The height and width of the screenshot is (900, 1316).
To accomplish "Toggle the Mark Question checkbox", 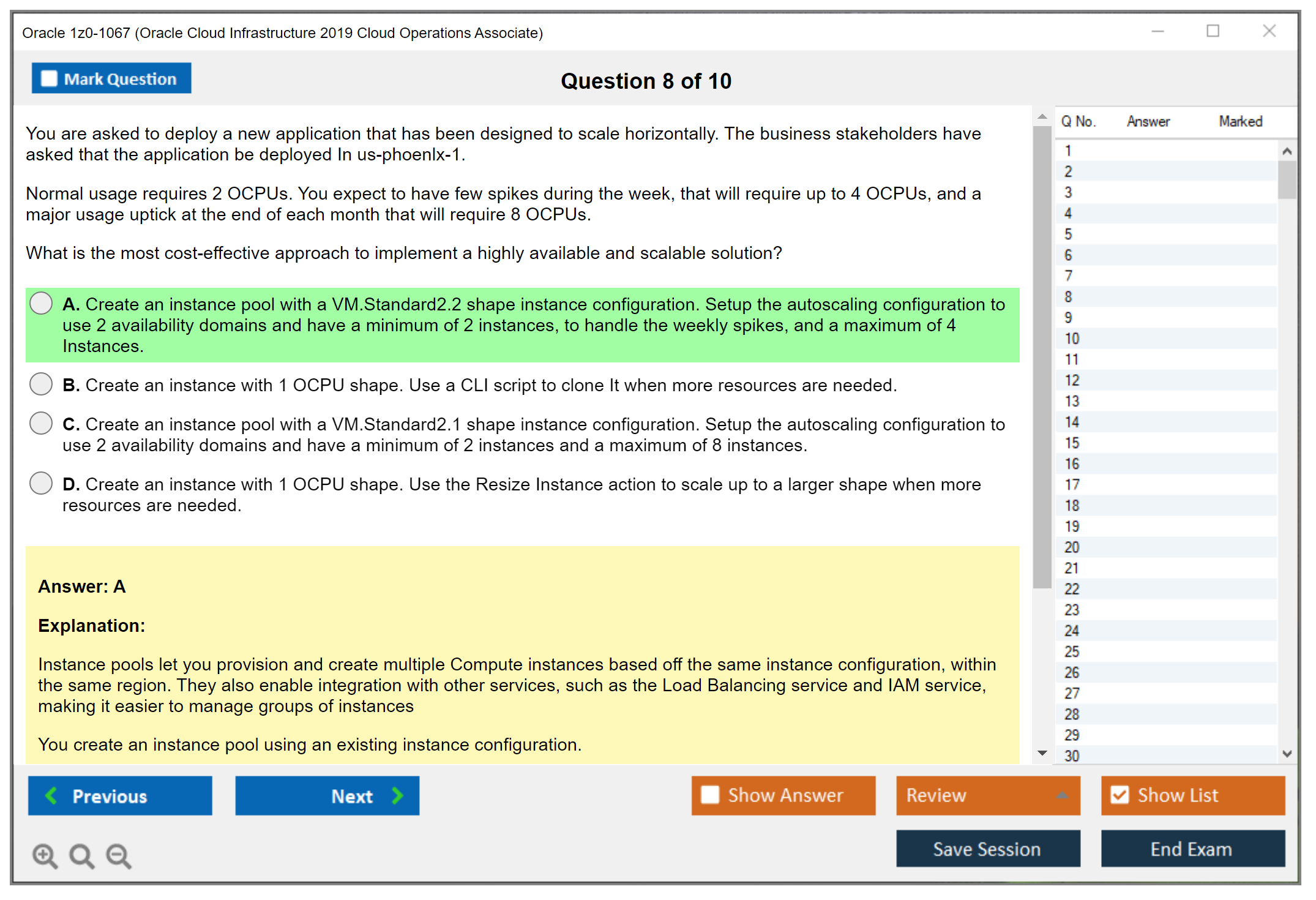I will coord(49,78).
